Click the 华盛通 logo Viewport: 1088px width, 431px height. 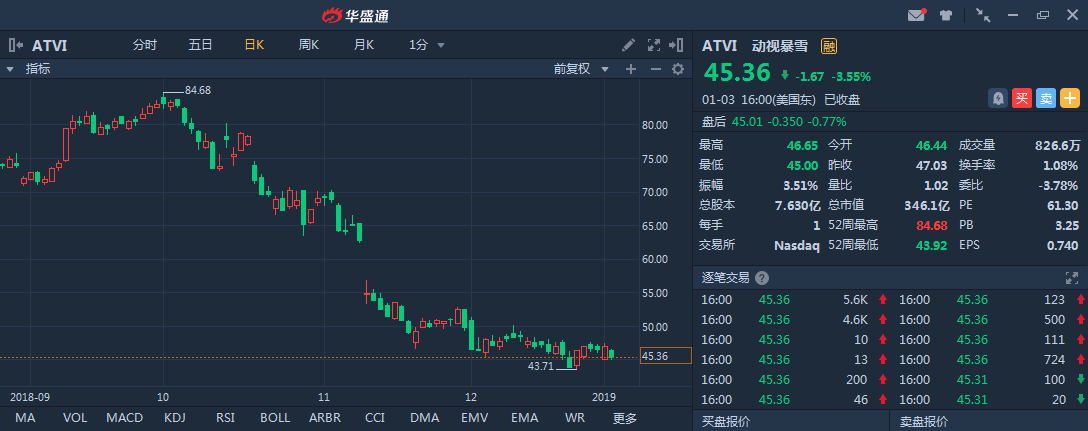355,15
